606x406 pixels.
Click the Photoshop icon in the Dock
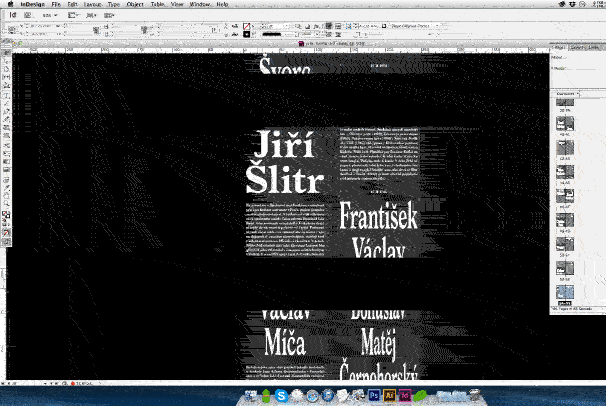(x=374, y=396)
